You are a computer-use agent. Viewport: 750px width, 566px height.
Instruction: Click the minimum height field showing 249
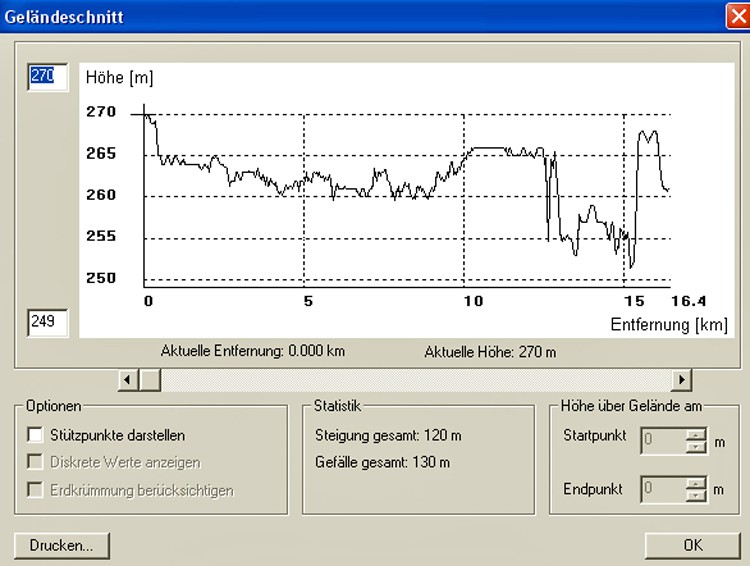pyautogui.click(x=47, y=322)
